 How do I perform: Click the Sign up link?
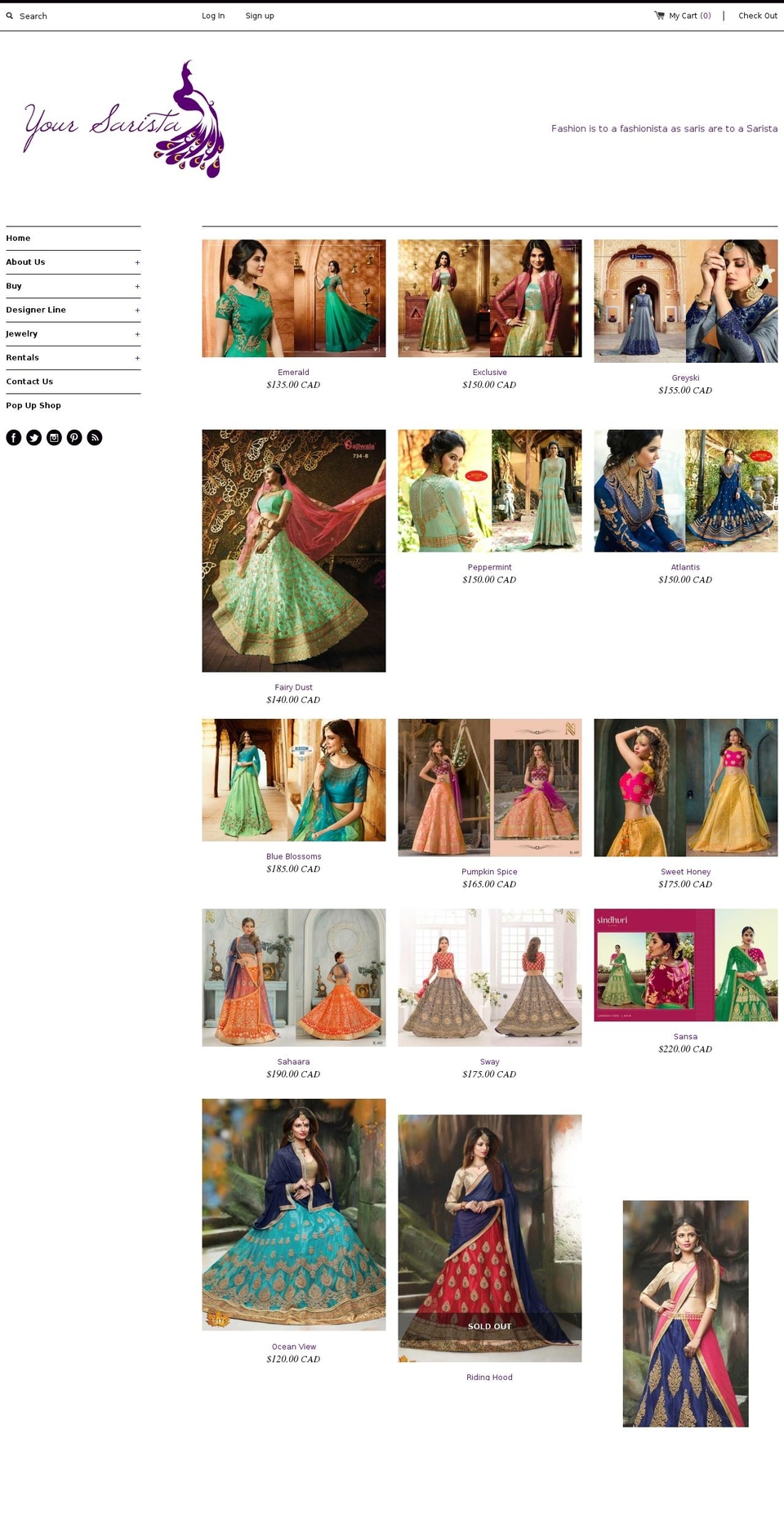pyautogui.click(x=260, y=16)
